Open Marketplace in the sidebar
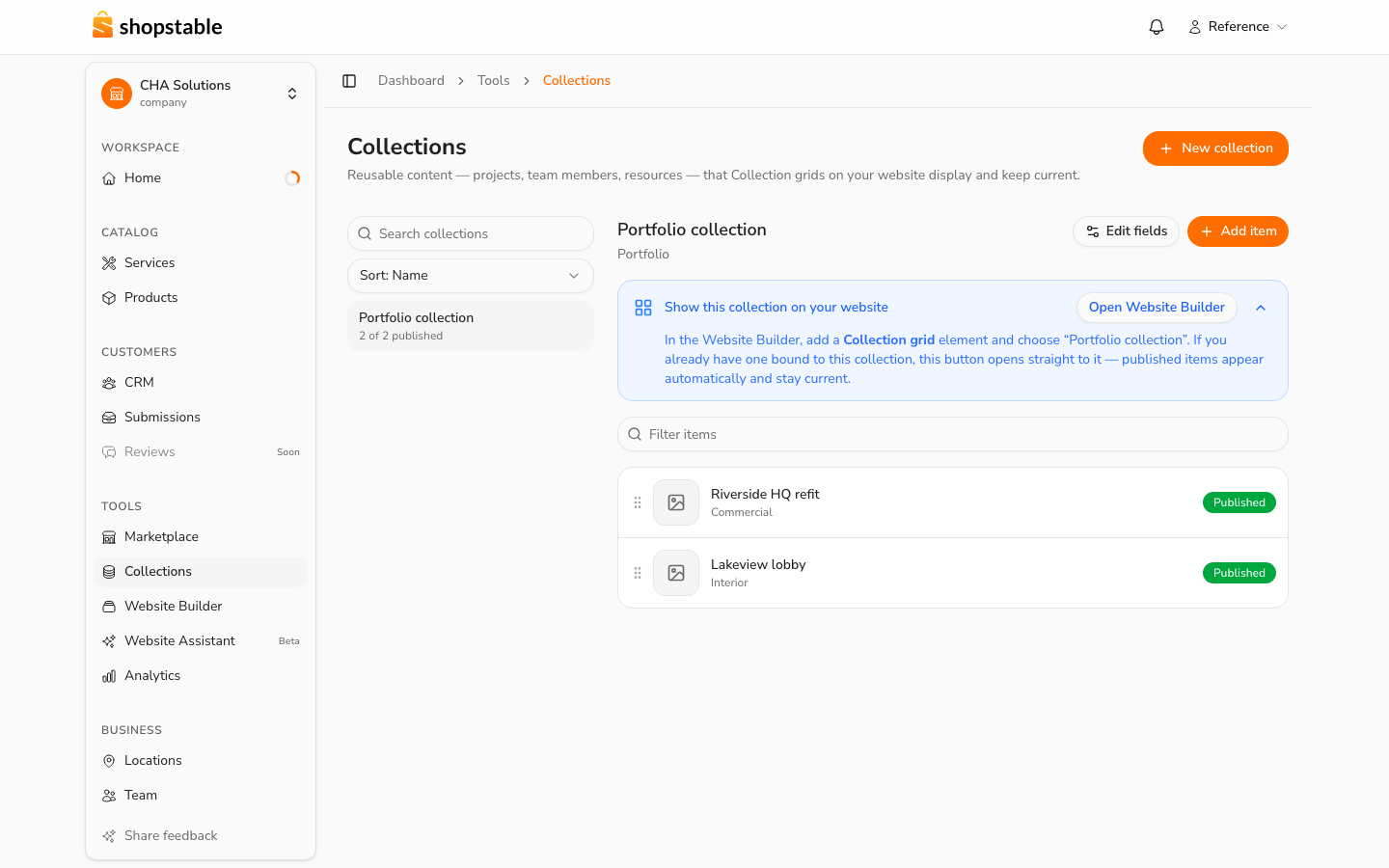 (201, 537)
